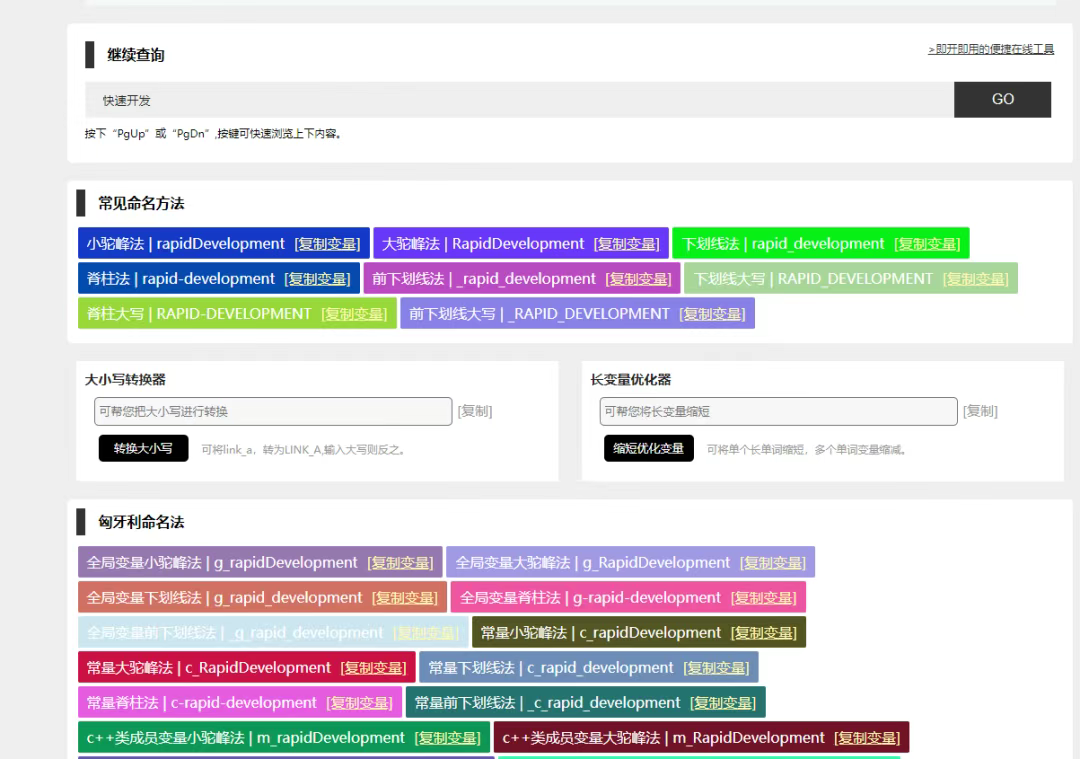The image size is (1080, 759).
Task: Copy the c++类成员变量大驼峰法 m_RapidDevelopment variable
Action: [x=867, y=738]
